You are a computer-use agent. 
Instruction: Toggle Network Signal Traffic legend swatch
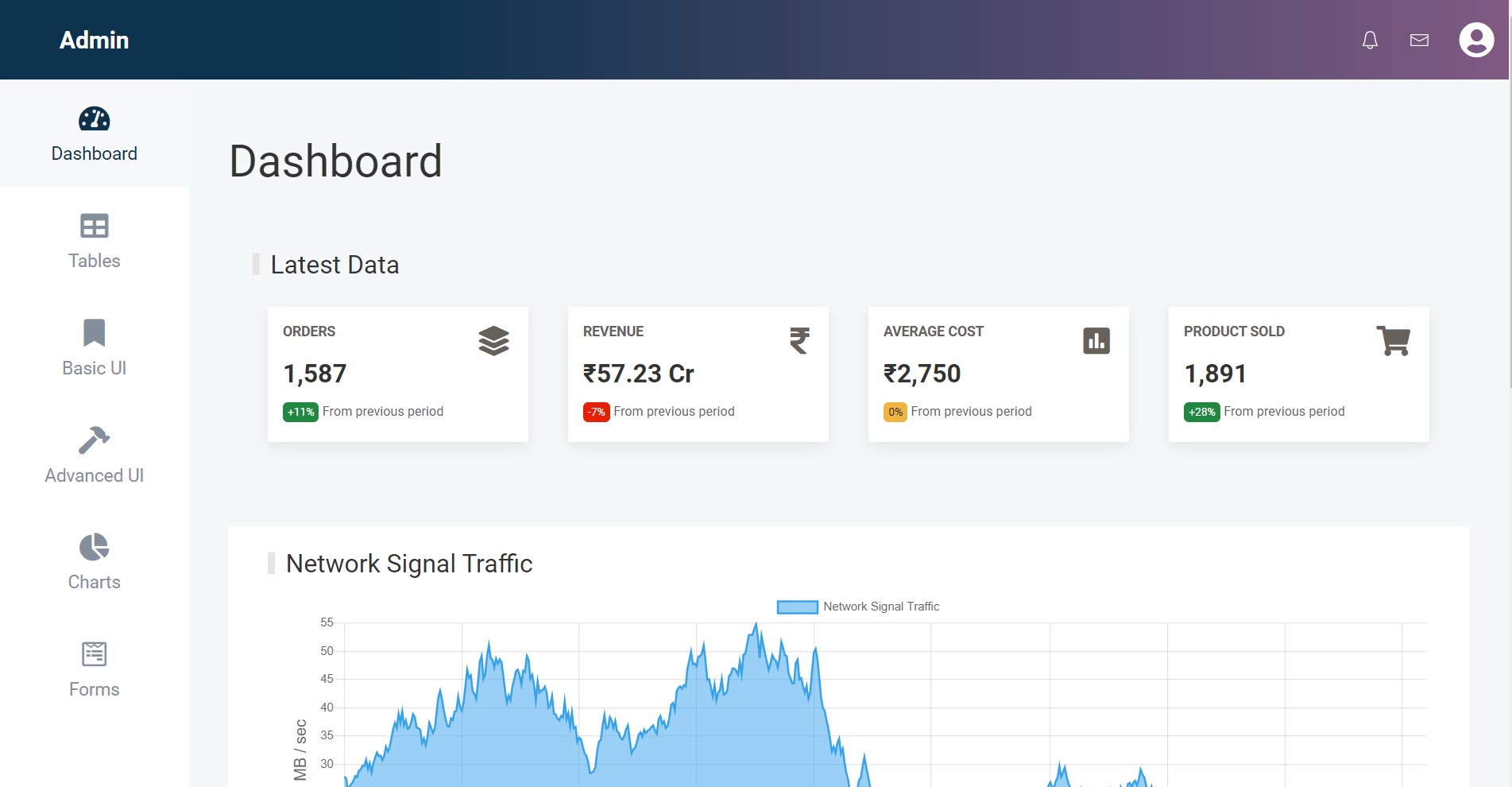(x=797, y=607)
